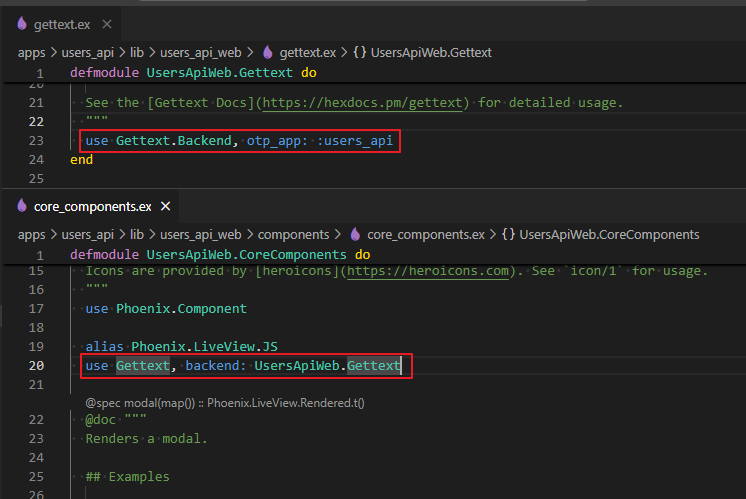Screen dimensions: 746x499
Task: Open 'users_api' breadcrumb in core_components.ex editor
Action: (88, 235)
